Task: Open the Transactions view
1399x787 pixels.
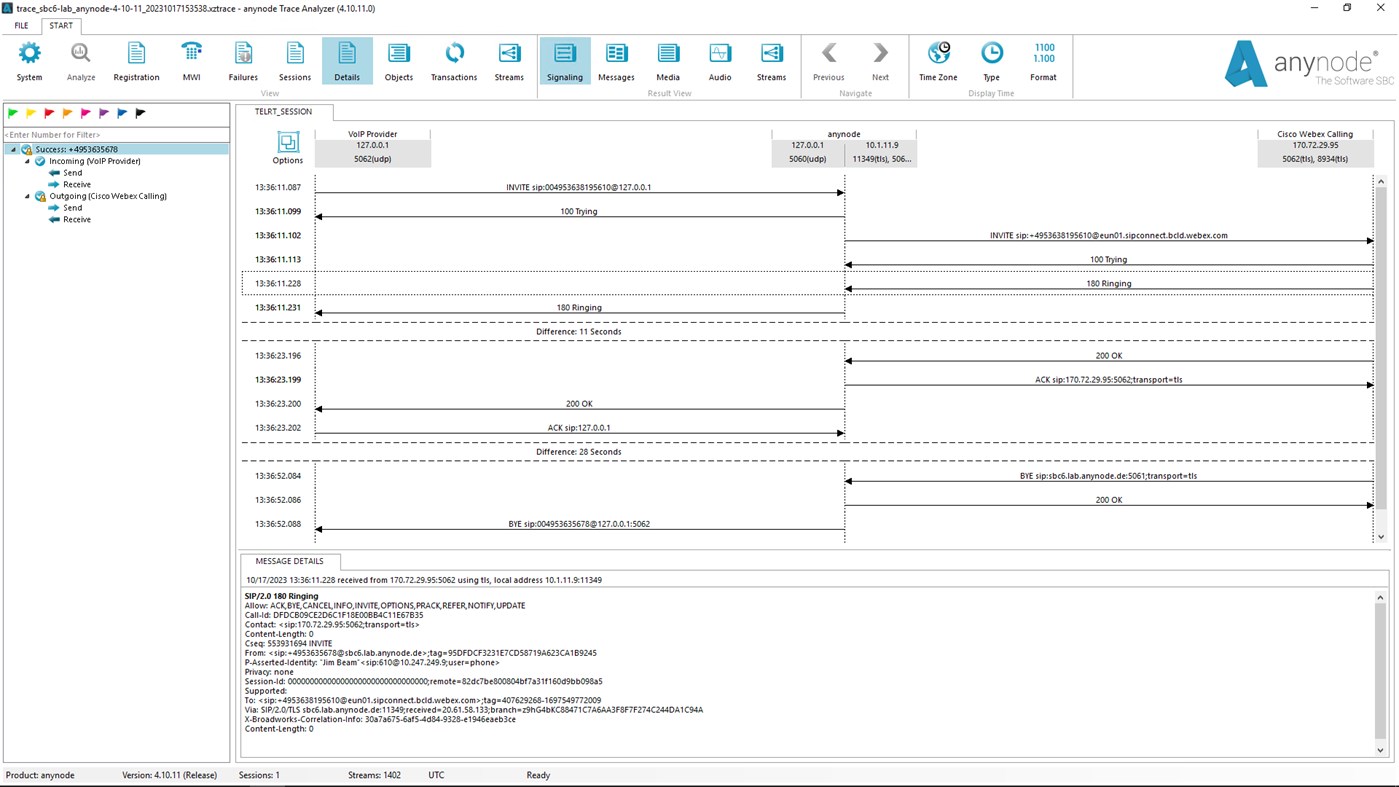Action: coord(453,60)
